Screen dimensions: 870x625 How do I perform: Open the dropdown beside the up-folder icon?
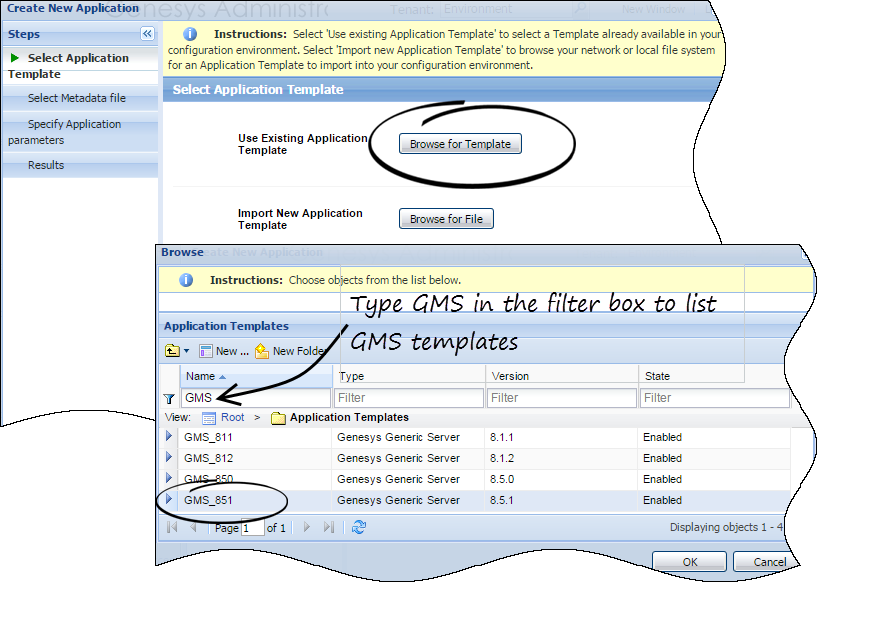coord(186,351)
